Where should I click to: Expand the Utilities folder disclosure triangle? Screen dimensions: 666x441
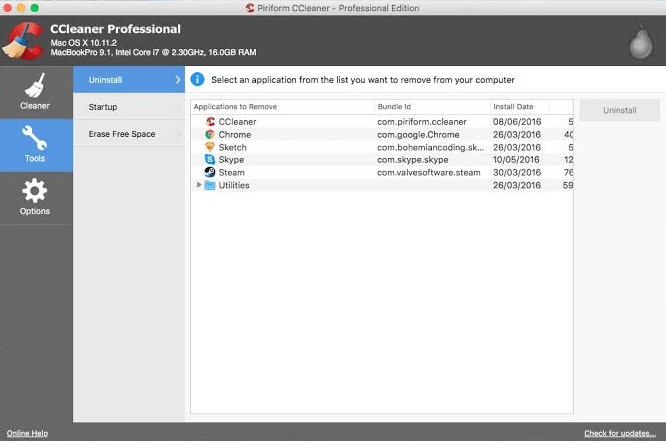tap(199, 185)
